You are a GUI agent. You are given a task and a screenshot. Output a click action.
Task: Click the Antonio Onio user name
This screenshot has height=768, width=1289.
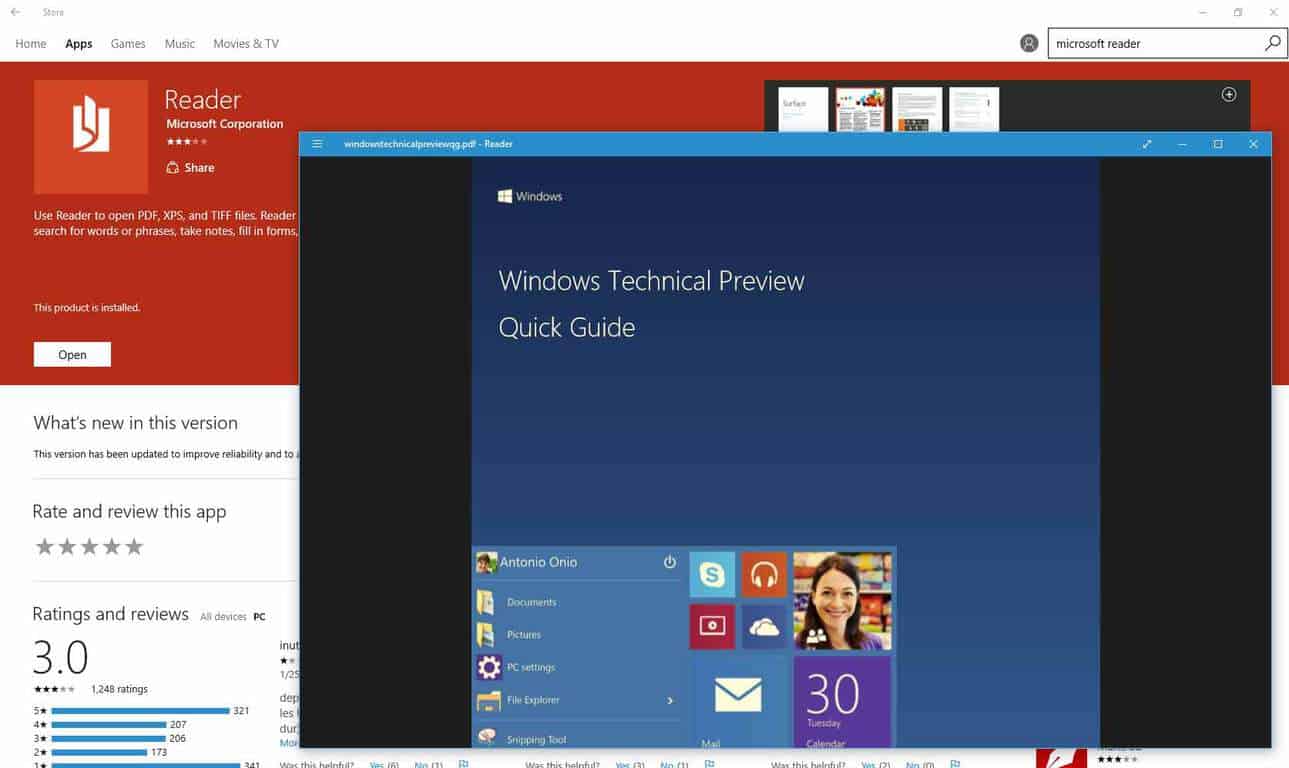click(538, 562)
